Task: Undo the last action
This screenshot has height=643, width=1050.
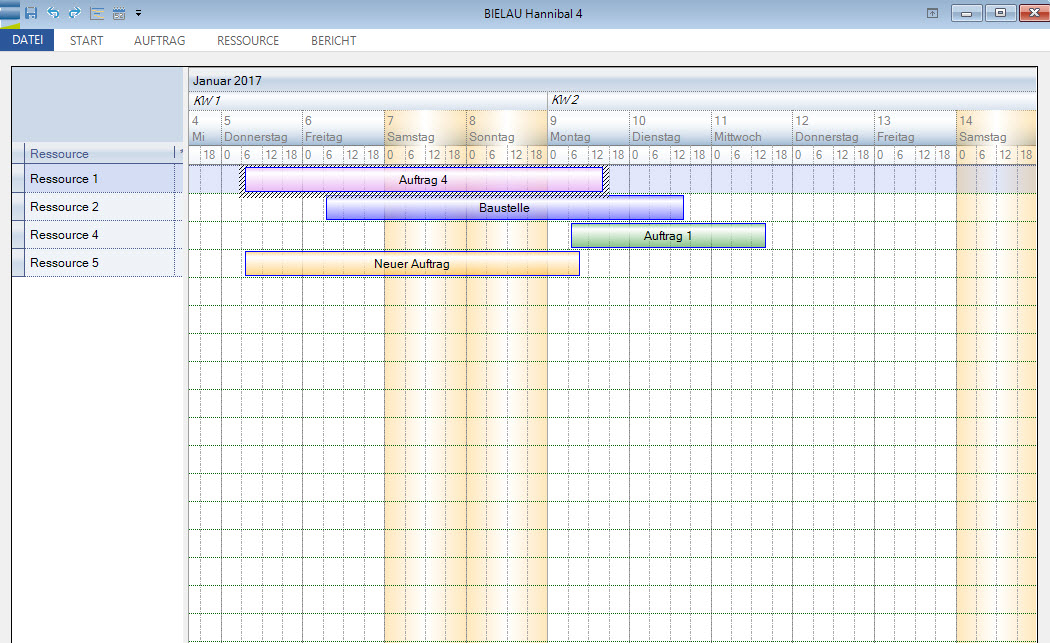Action: coord(53,13)
